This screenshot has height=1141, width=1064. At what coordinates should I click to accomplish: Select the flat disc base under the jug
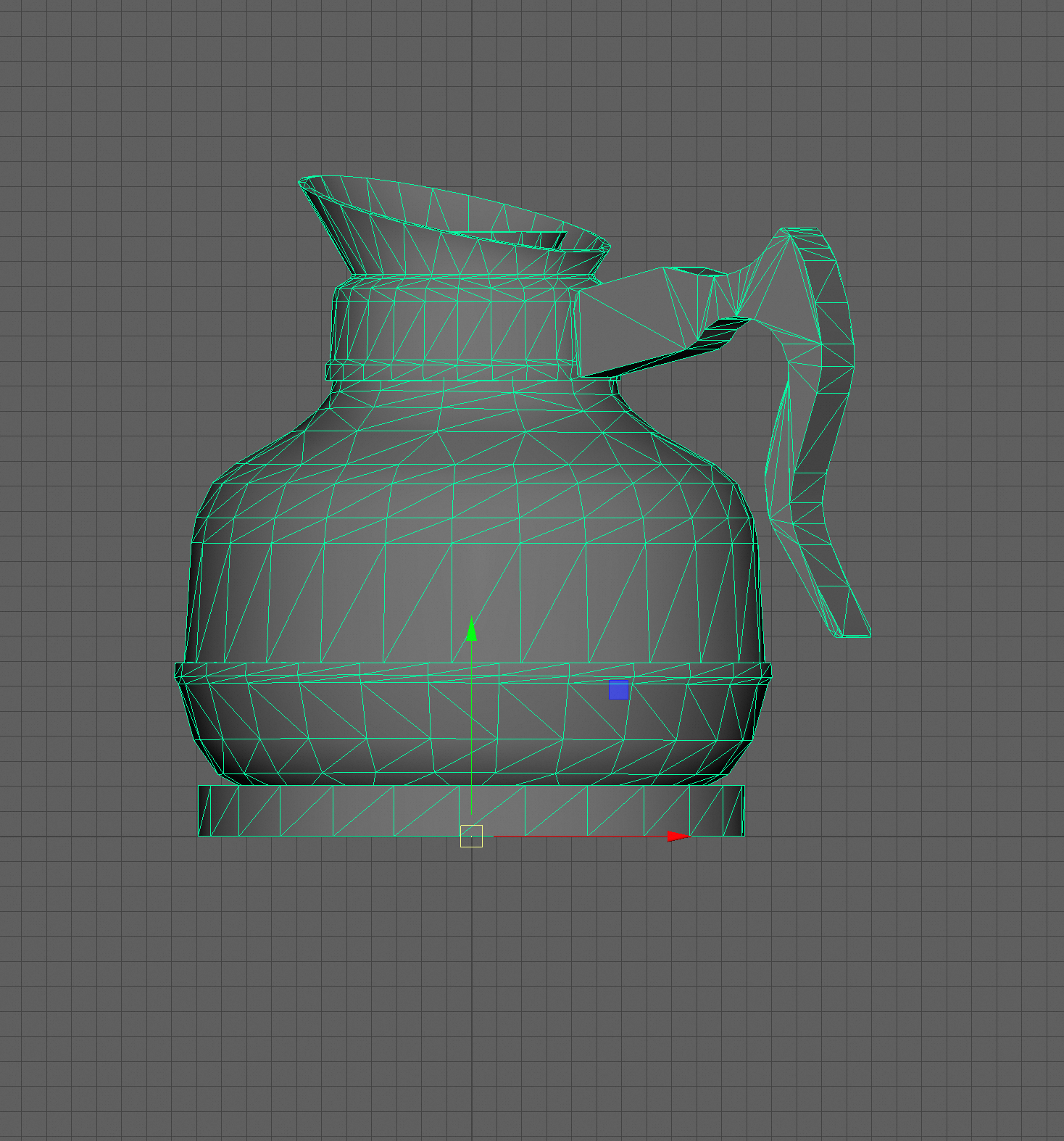[471, 810]
